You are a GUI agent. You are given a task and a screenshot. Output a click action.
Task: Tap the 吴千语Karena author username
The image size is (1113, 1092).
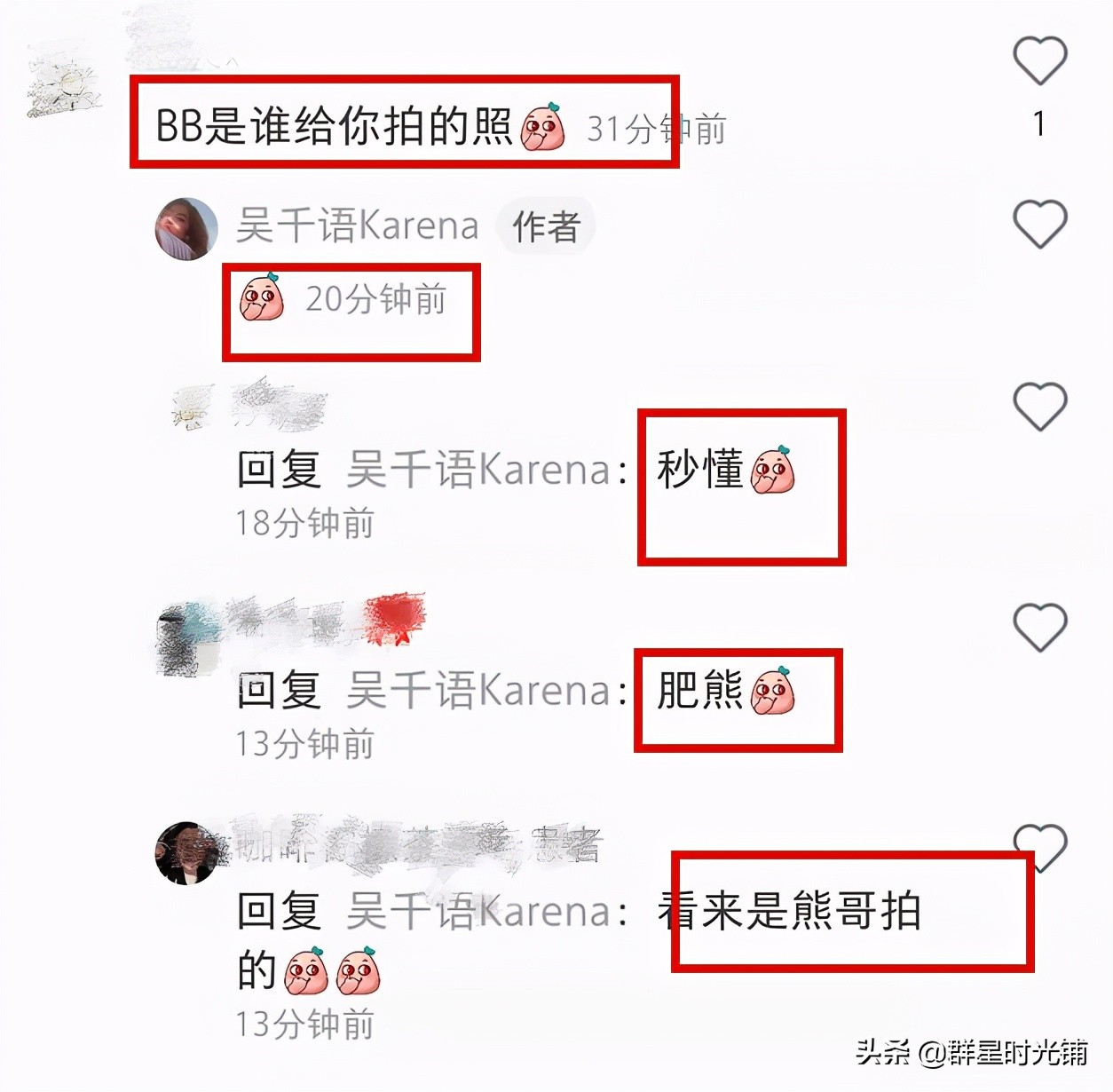click(357, 226)
